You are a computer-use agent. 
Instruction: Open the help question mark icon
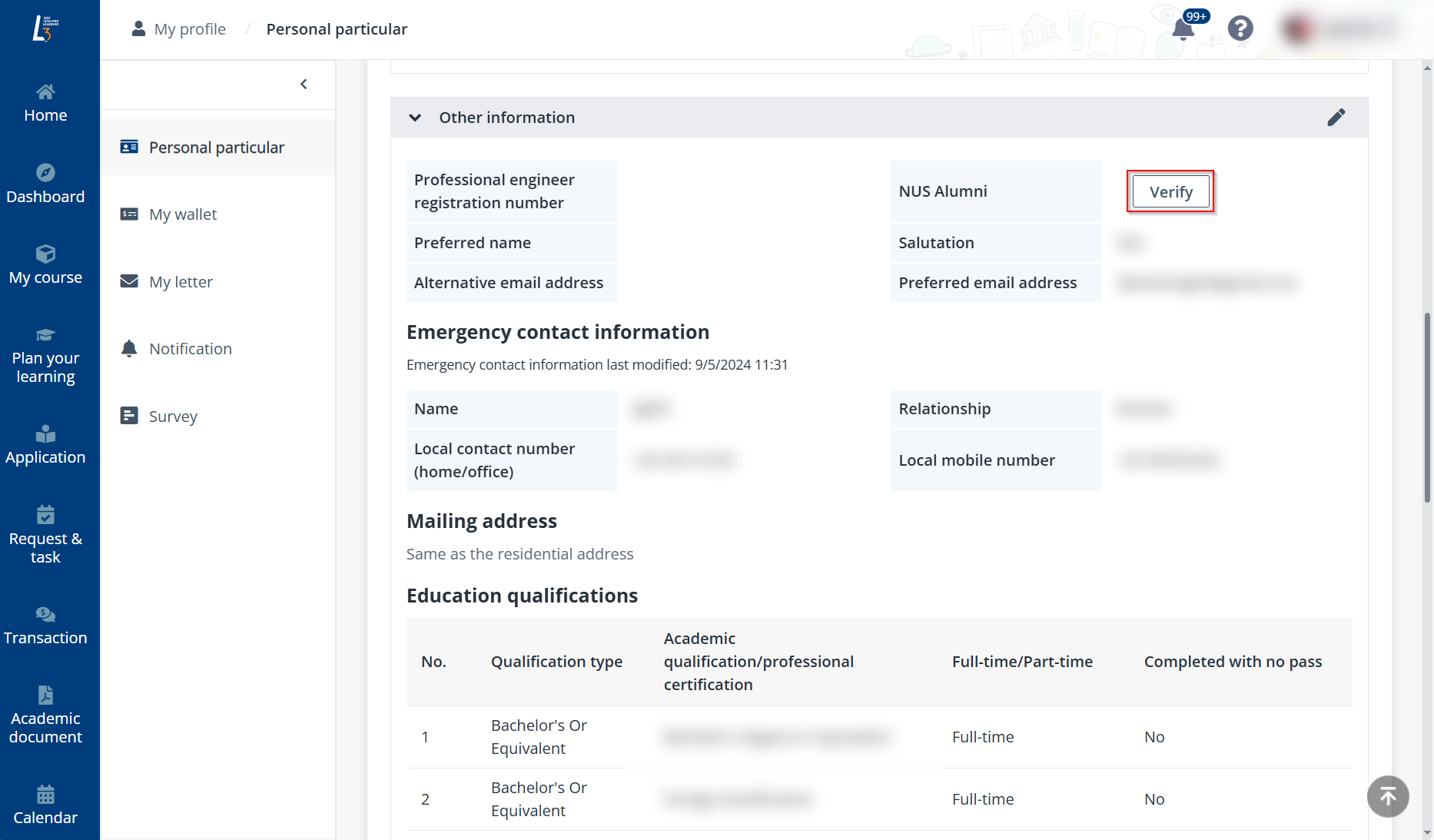tap(1240, 28)
